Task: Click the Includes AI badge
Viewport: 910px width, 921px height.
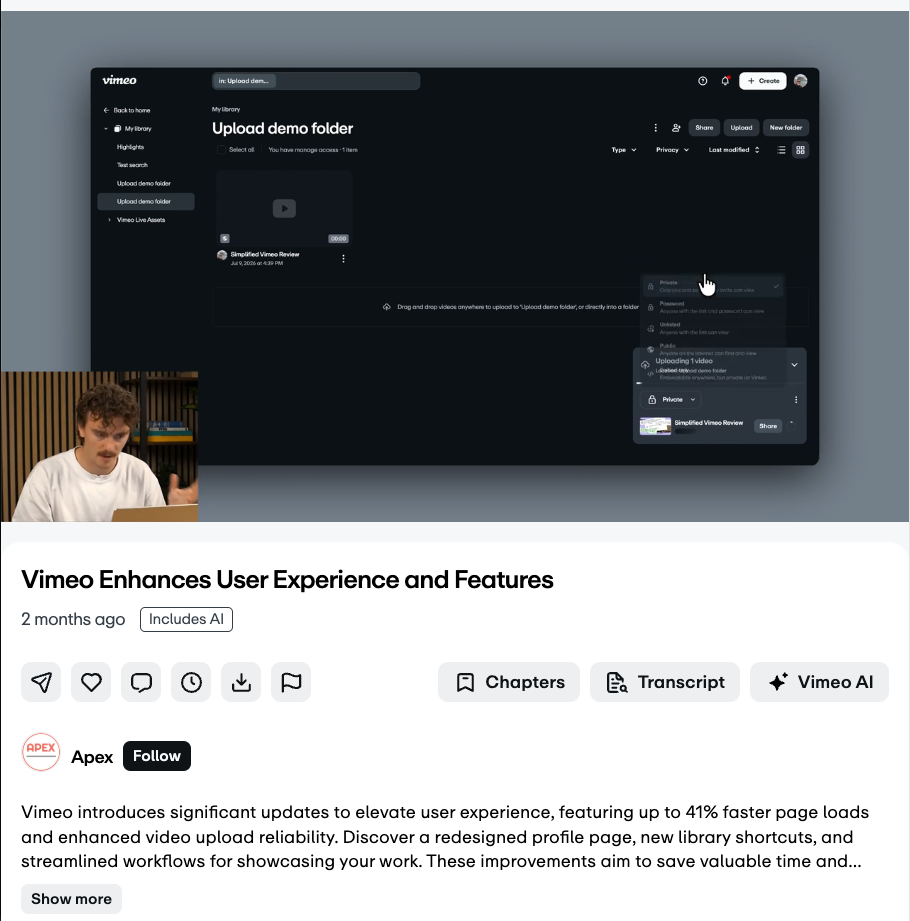Action: (186, 619)
